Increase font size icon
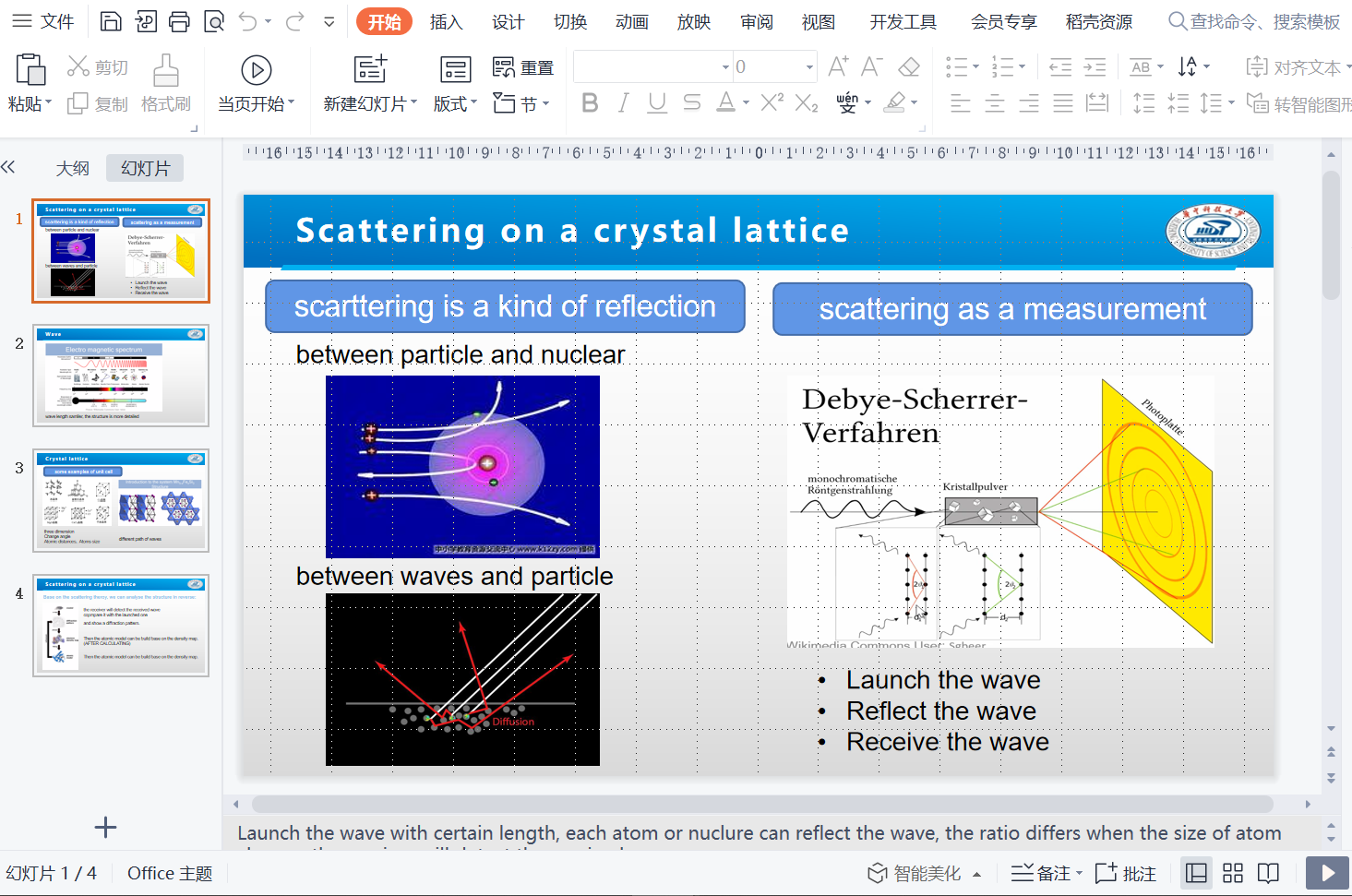Image resolution: width=1352 pixels, height=896 pixels. [x=838, y=66]
